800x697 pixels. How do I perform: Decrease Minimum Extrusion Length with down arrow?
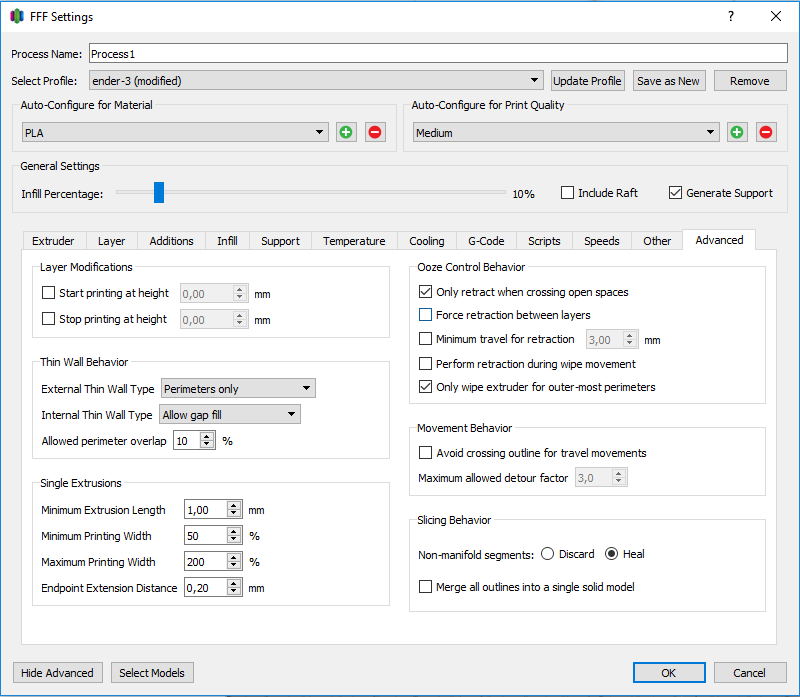pos(234,514)
